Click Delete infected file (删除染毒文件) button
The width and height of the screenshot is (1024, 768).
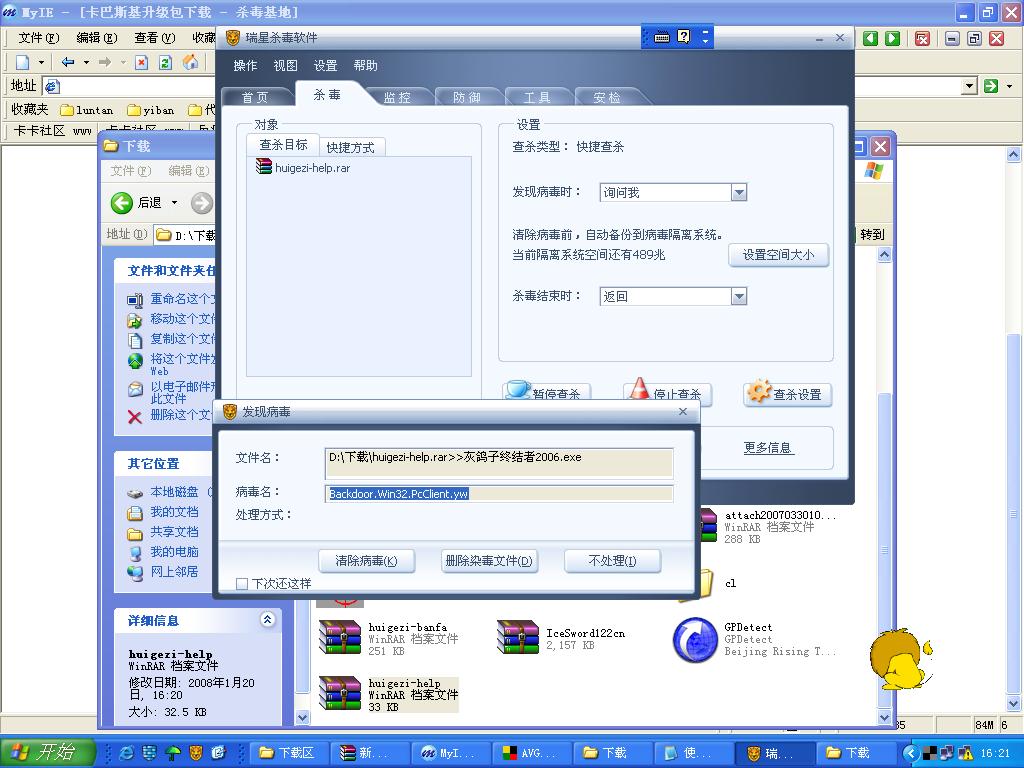(x=489, y=561)
